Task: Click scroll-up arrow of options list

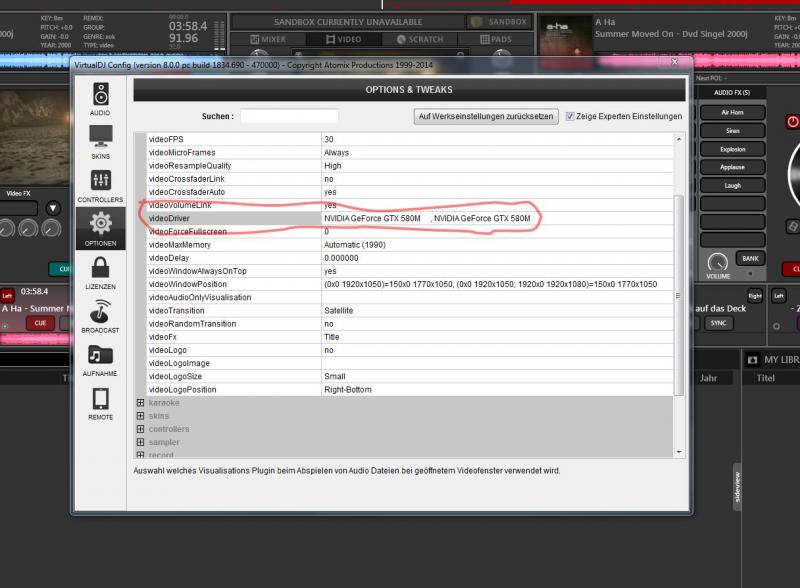Action: coord(679,139)
